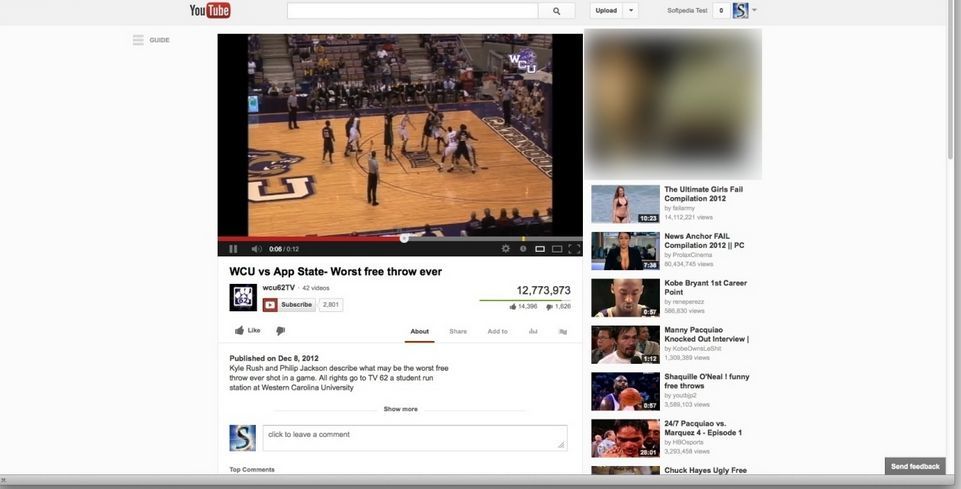Open notifications count box
Screen dimensions: 961x489
click(721, 10)
